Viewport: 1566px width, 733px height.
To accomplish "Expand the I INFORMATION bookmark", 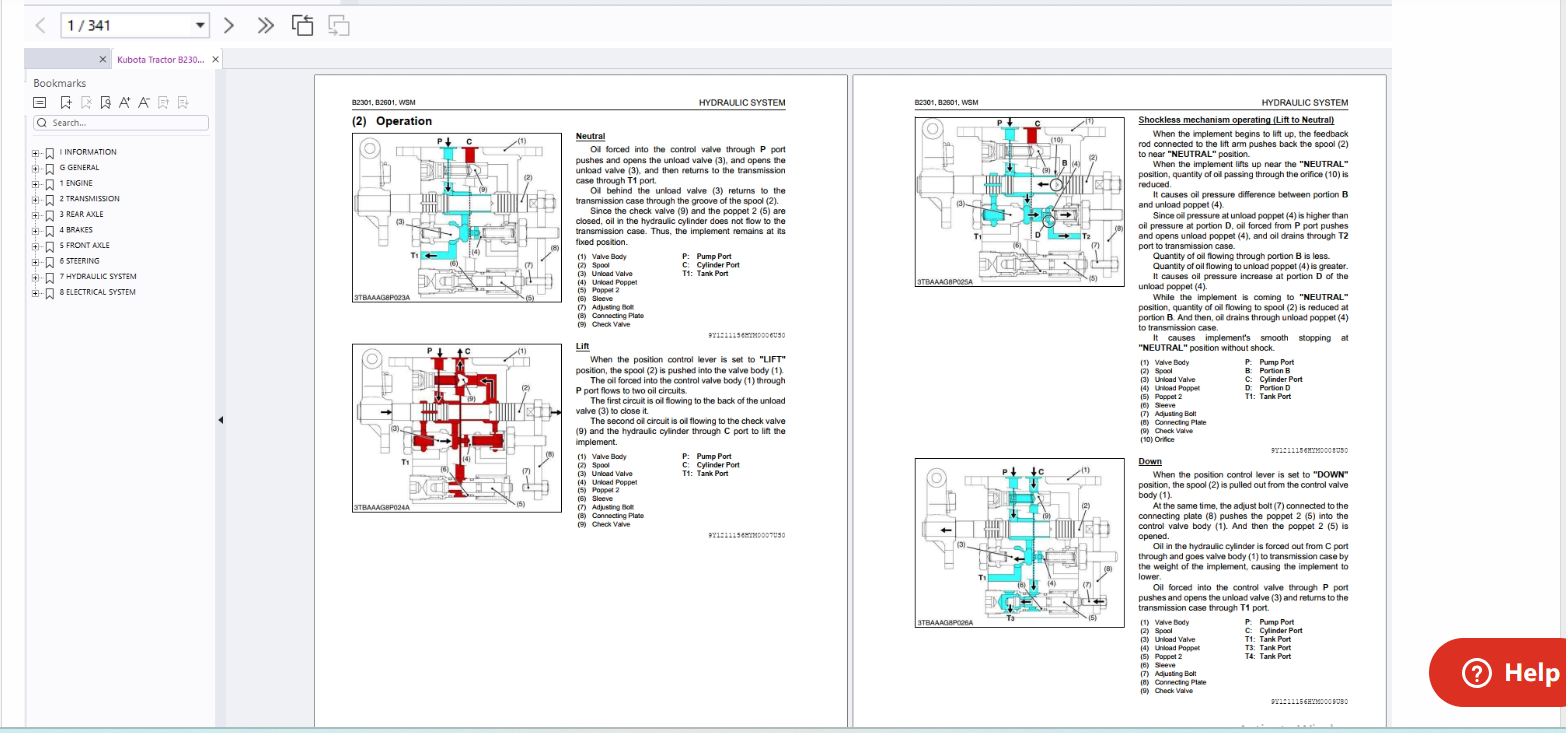I will coord(36,152).
